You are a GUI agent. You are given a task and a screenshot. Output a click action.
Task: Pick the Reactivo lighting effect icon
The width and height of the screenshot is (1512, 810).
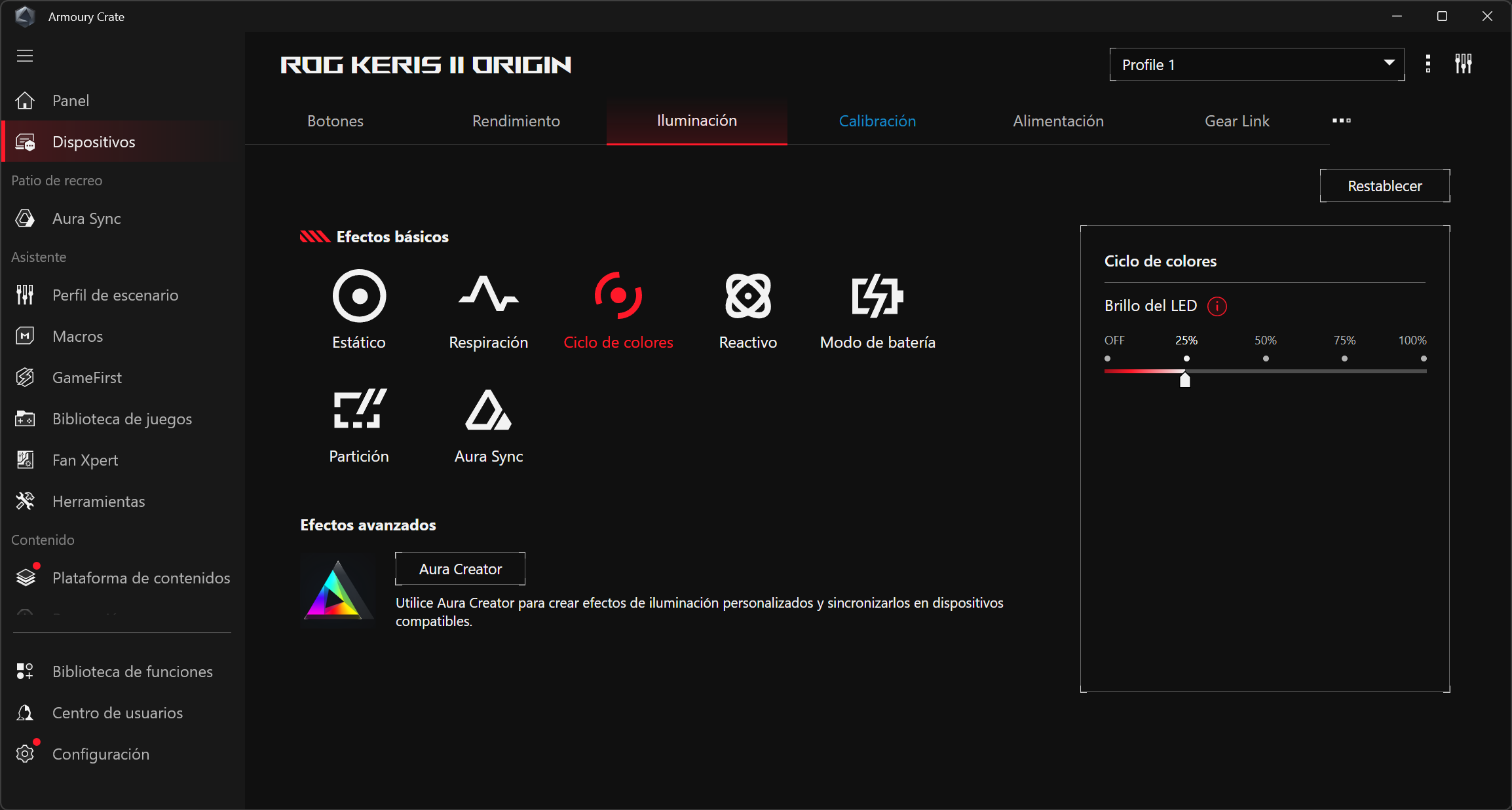pos(748,296)
